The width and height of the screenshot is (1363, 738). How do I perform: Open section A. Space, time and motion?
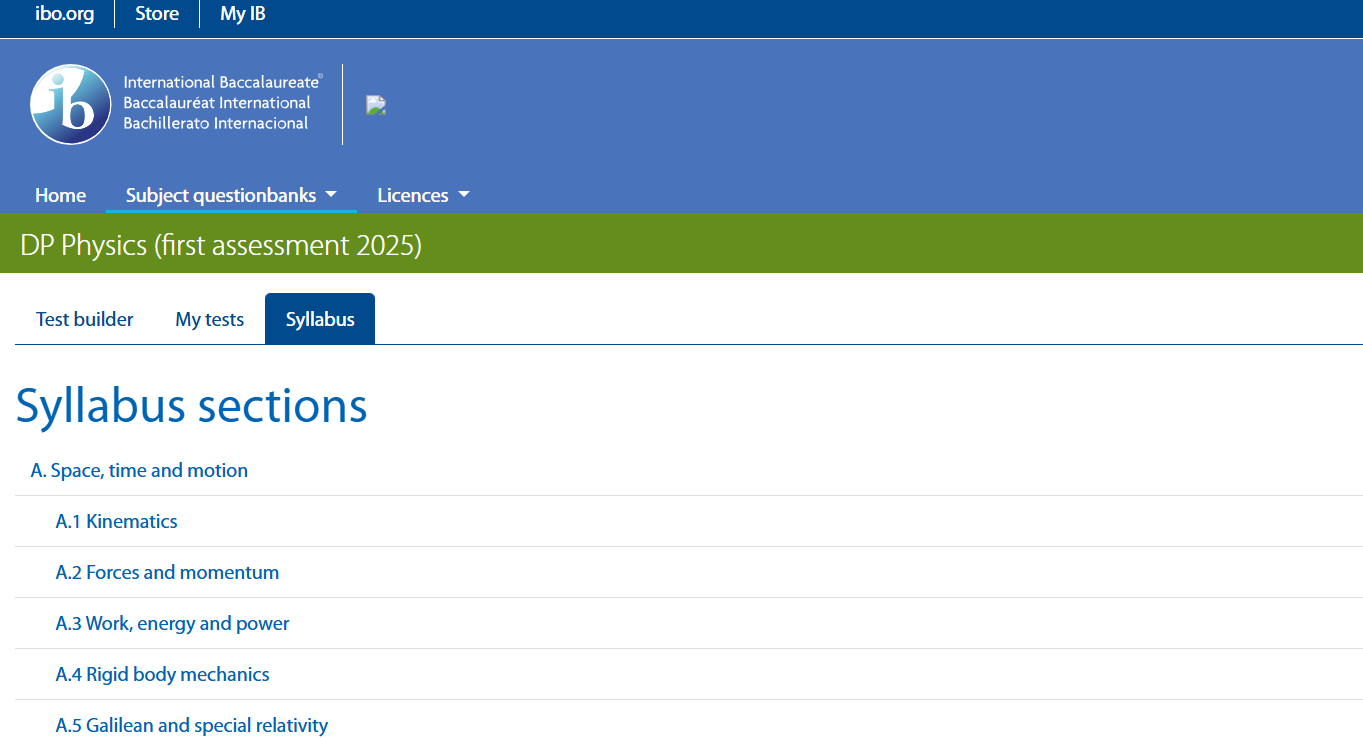(x=140, y=470)
